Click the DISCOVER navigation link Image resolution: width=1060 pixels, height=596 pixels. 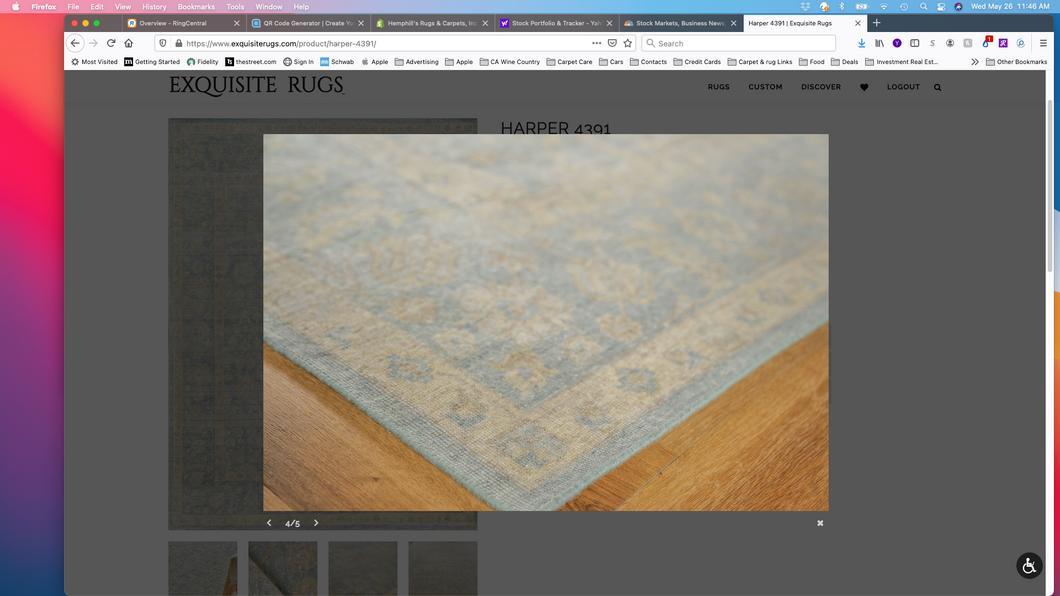(821, 87)
